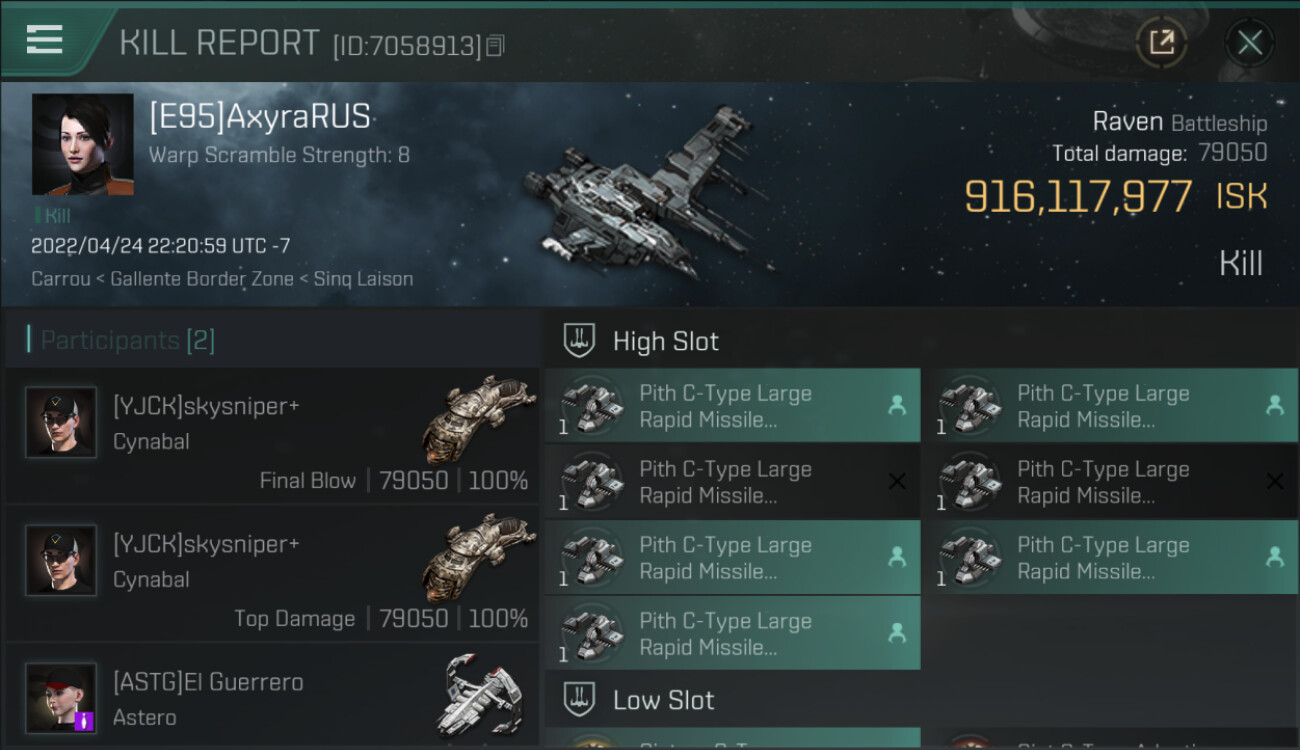View El Guerrero's pilot portrait
The height and width of the screenshot is (750, 1300).
pos(61,698)
